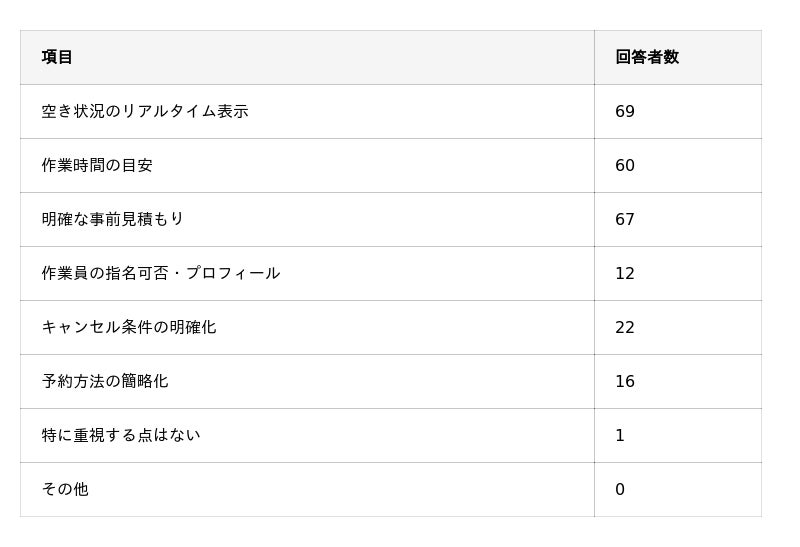Click the text リアルタイム in first row

pyautogui.click(x=169, y=111)
